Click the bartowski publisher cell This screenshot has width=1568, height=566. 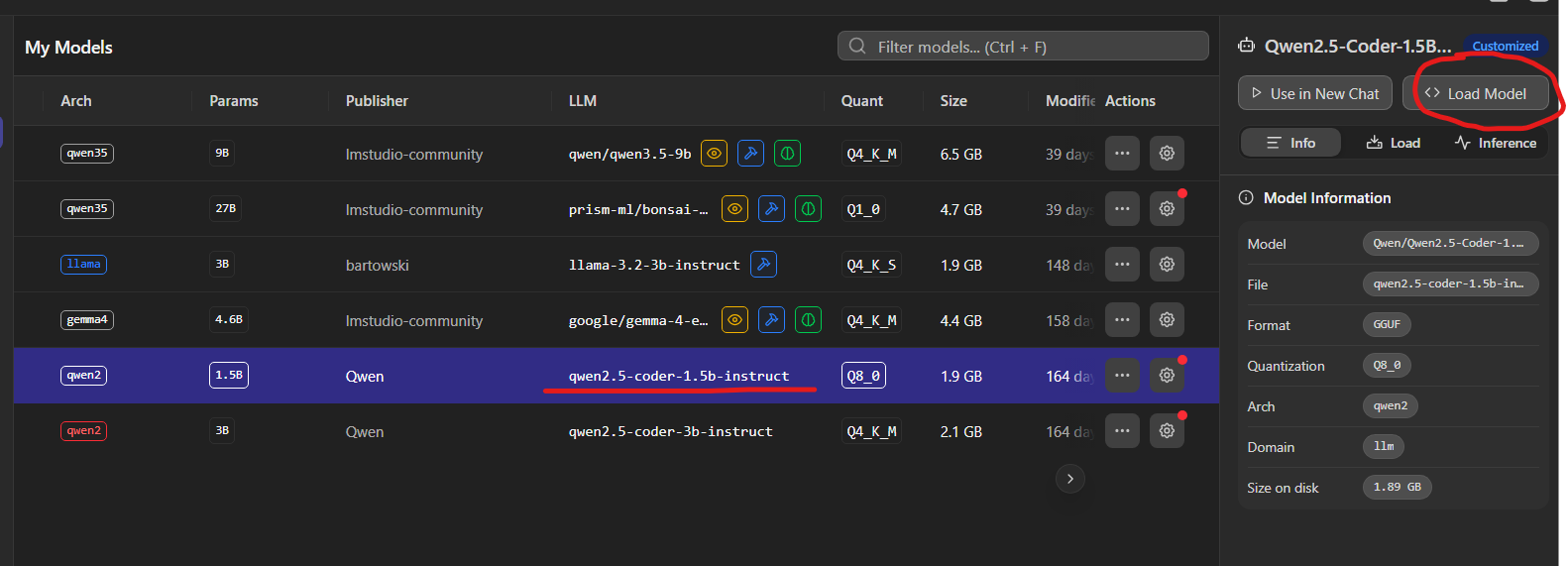point(377,266)
